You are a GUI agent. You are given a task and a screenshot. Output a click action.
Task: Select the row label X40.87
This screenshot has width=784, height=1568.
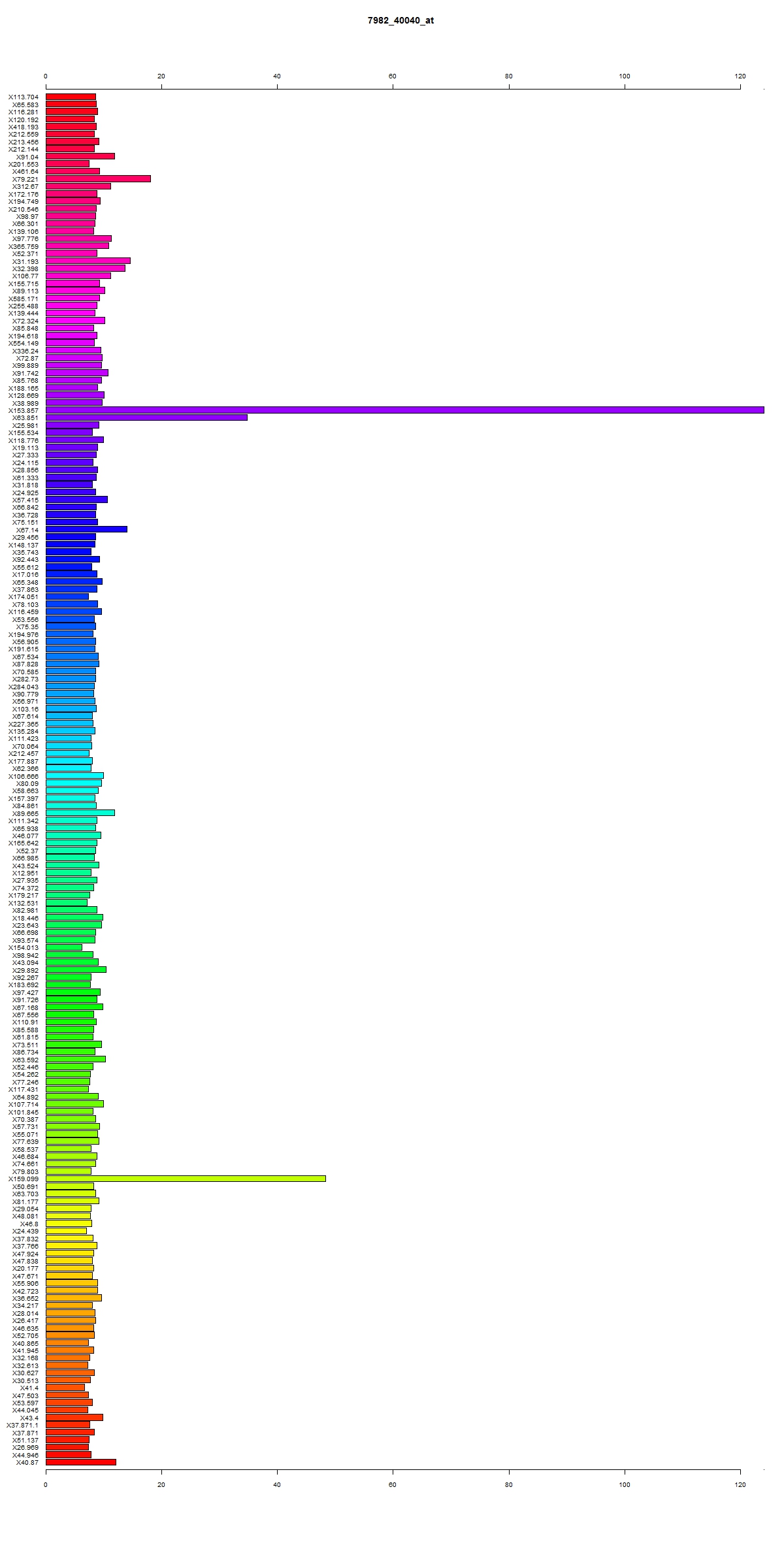pos(27,1463)
